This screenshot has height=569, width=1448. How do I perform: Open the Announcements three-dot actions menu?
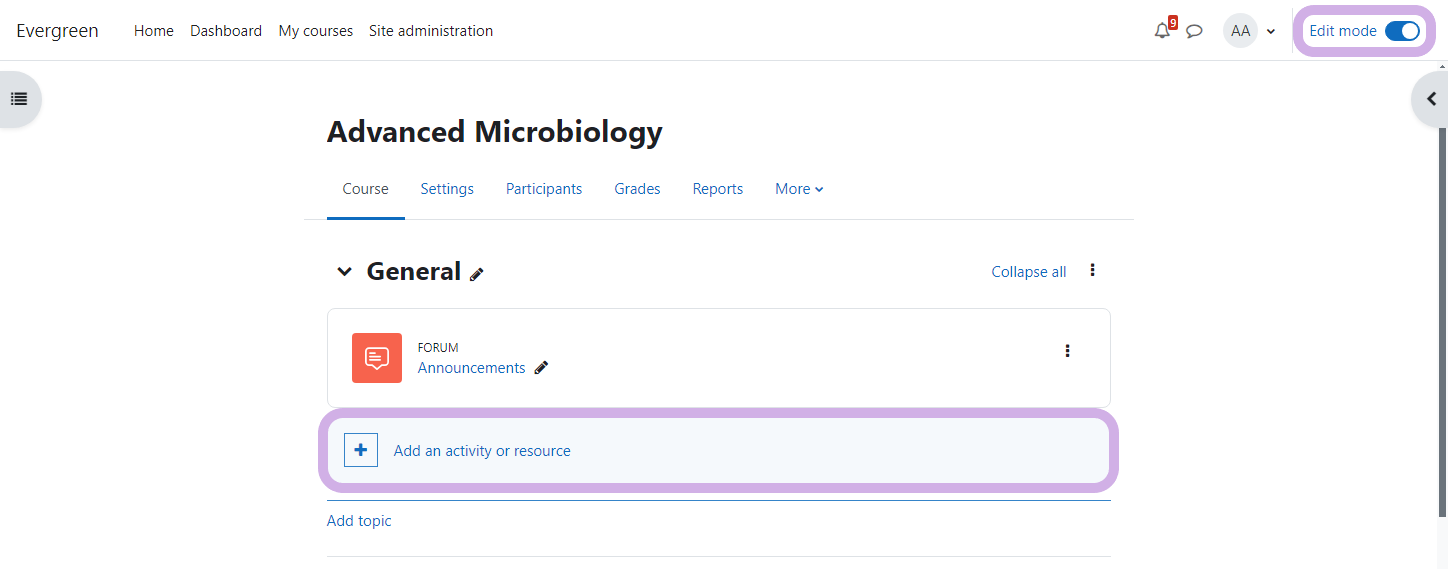pyautogui.click(x=1067, y=351)
